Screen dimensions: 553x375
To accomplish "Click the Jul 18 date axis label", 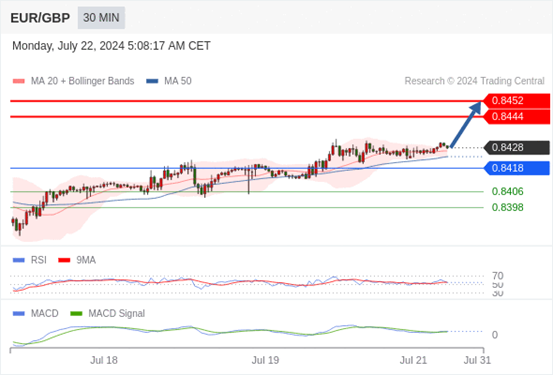I will (x=104, y=360).
